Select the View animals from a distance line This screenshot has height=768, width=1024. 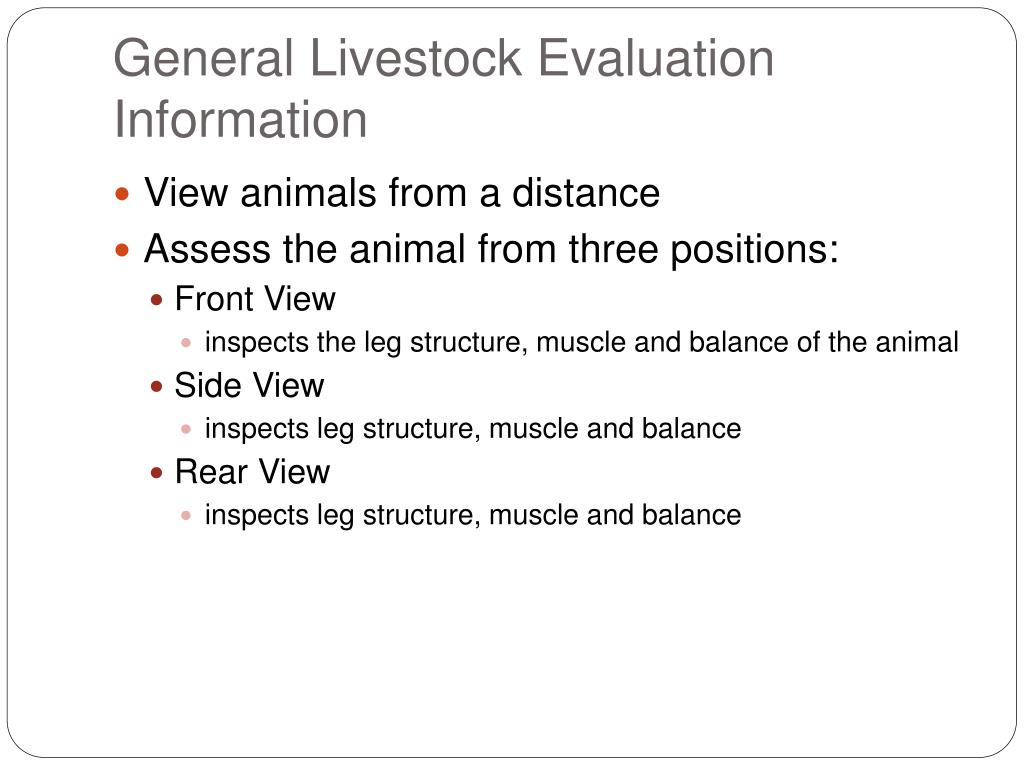(402, 193)
